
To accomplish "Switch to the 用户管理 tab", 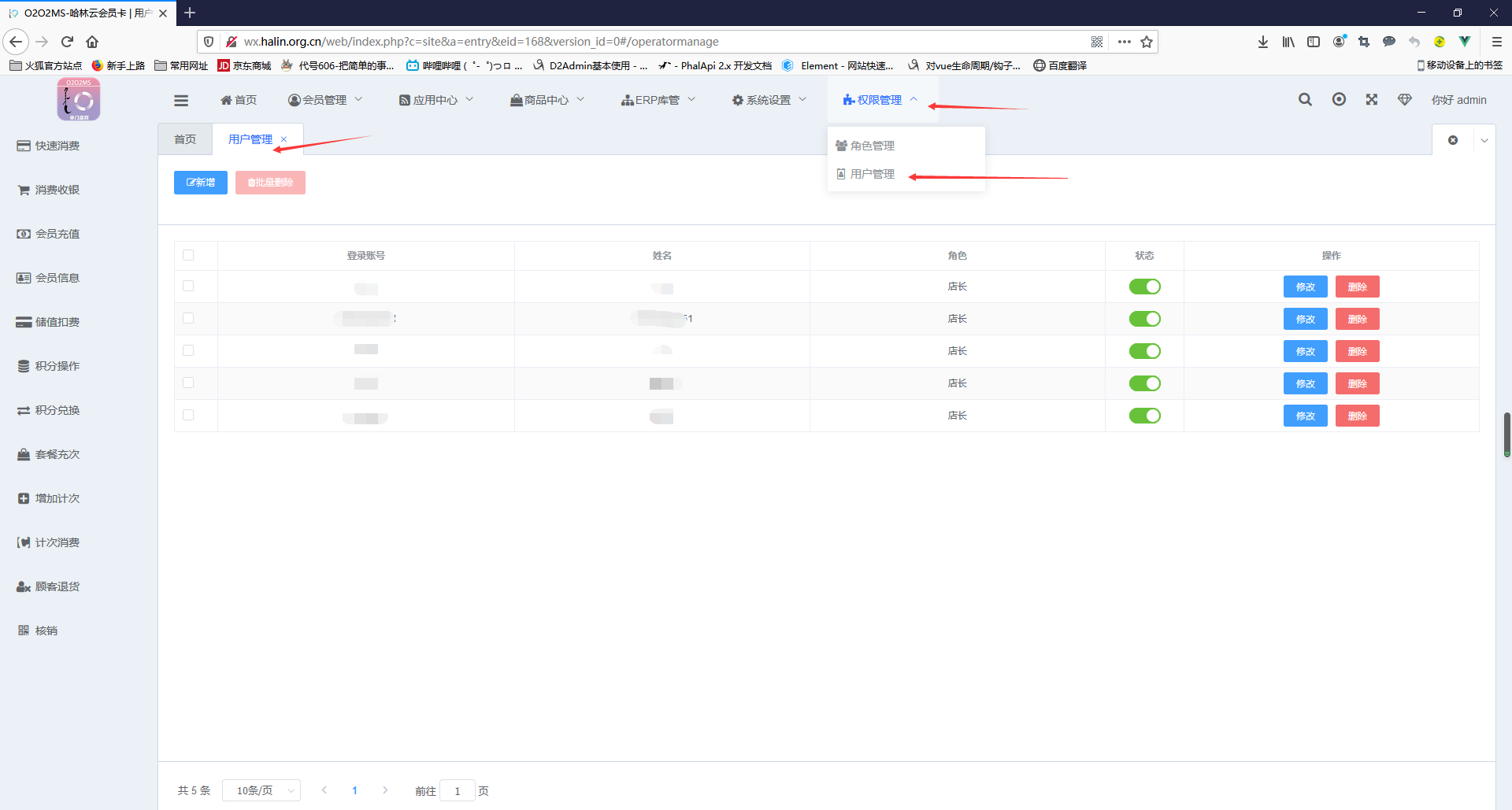I will tap(250, 139).
